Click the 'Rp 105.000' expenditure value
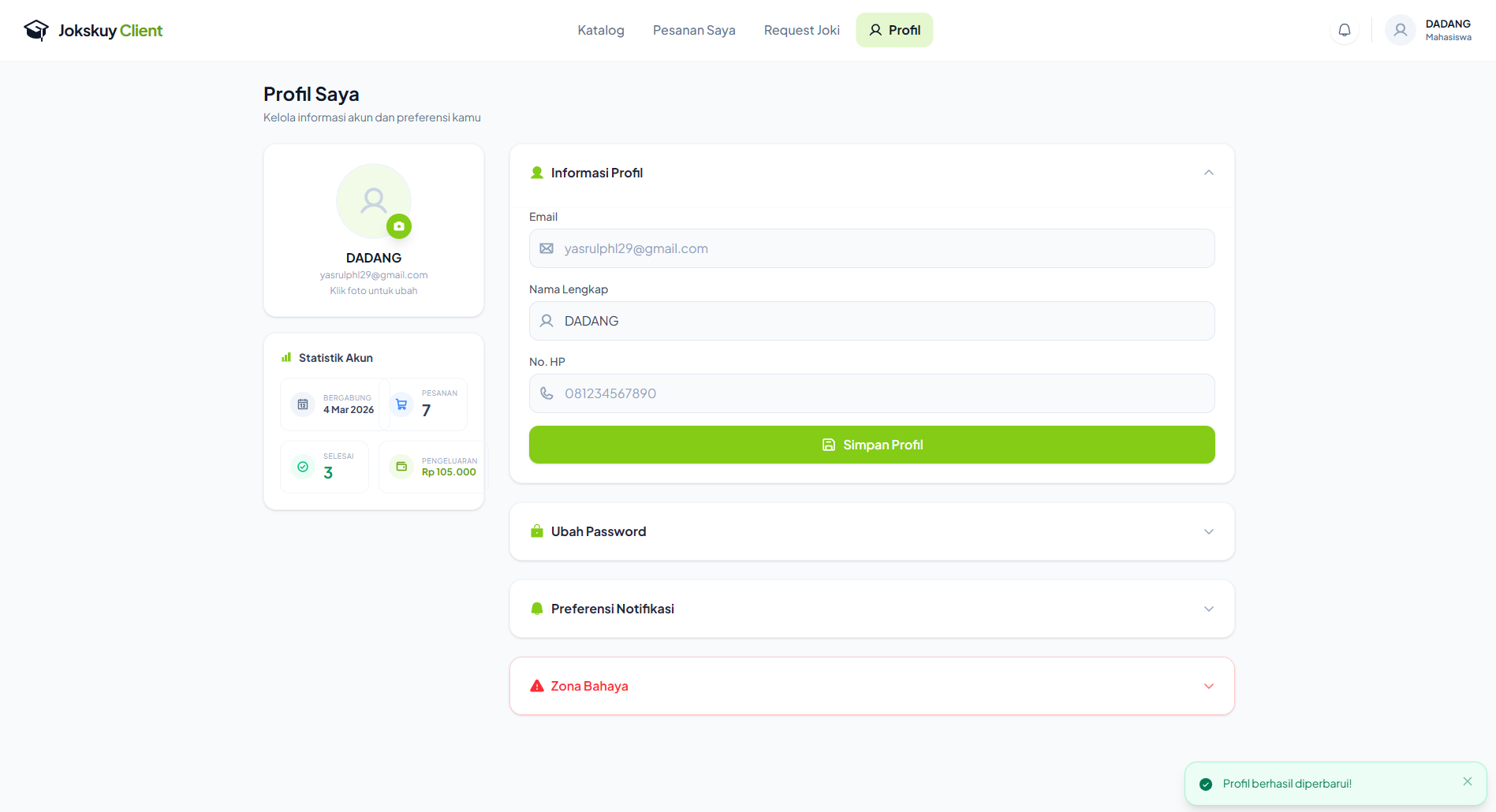Screen dimensions: 1496x812 (x=449, y=472)
